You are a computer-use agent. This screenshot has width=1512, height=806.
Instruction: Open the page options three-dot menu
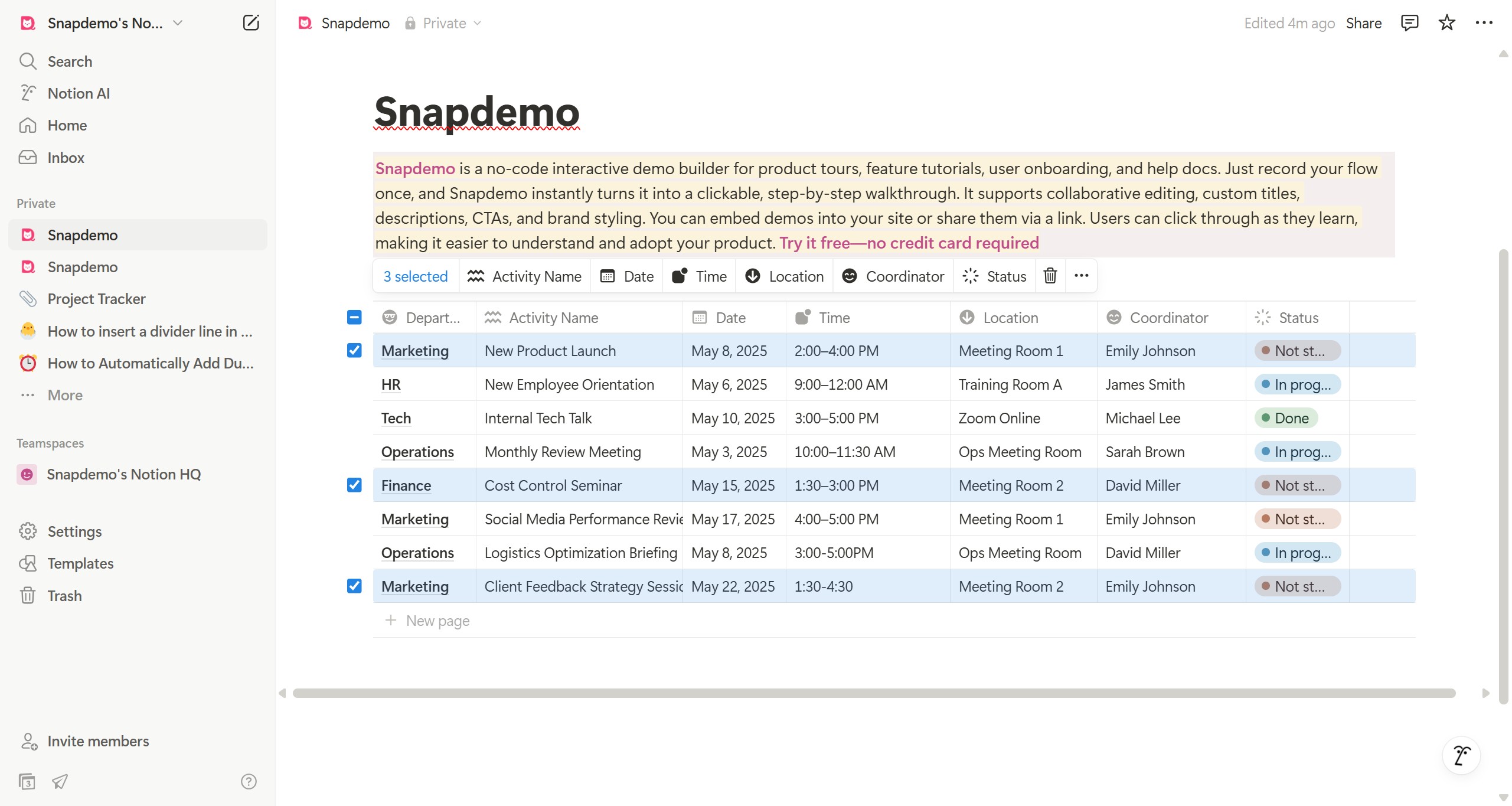point(1484,23)
